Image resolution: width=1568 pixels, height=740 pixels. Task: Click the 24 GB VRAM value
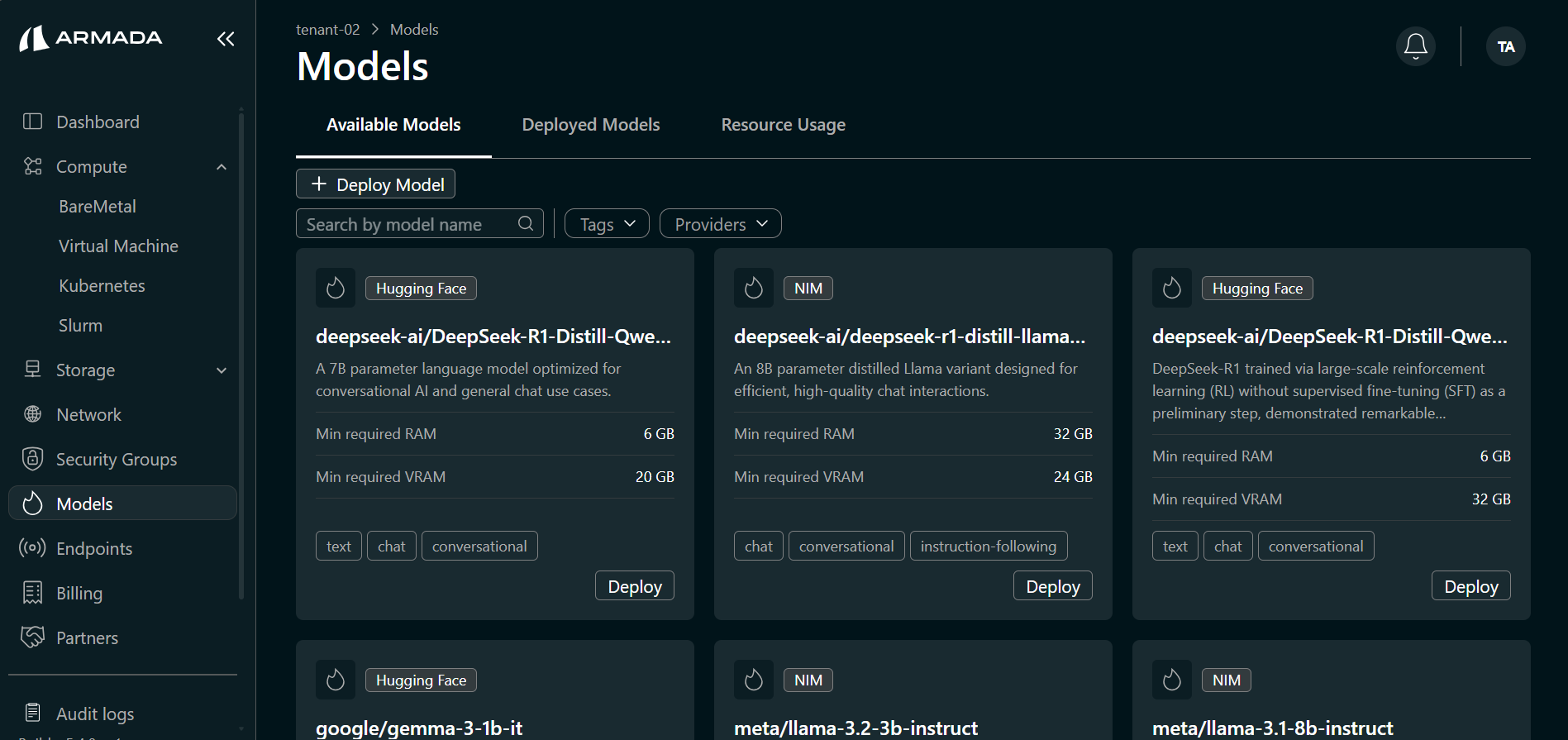(x=1073, y=477)
